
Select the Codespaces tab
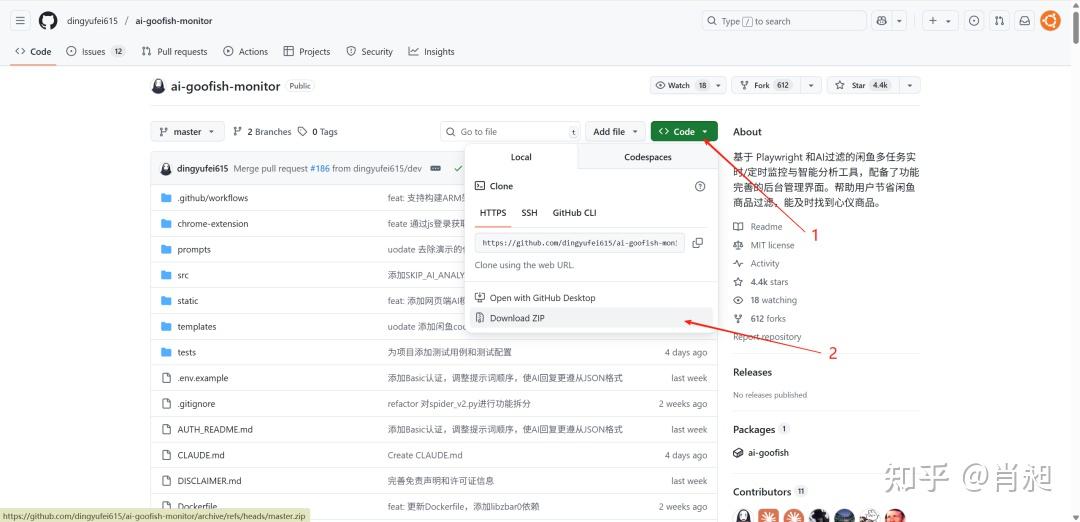(647, 157)
